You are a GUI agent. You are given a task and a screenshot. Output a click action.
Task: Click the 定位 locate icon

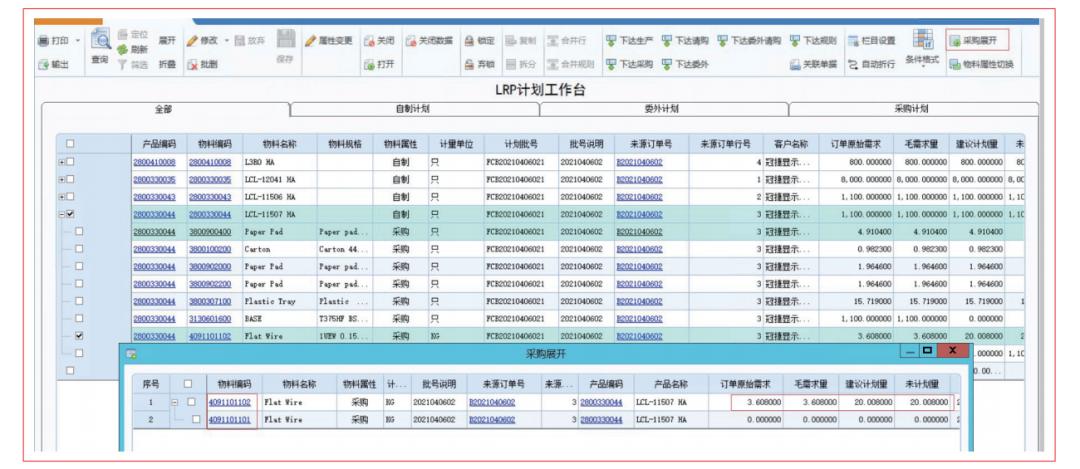123,34
